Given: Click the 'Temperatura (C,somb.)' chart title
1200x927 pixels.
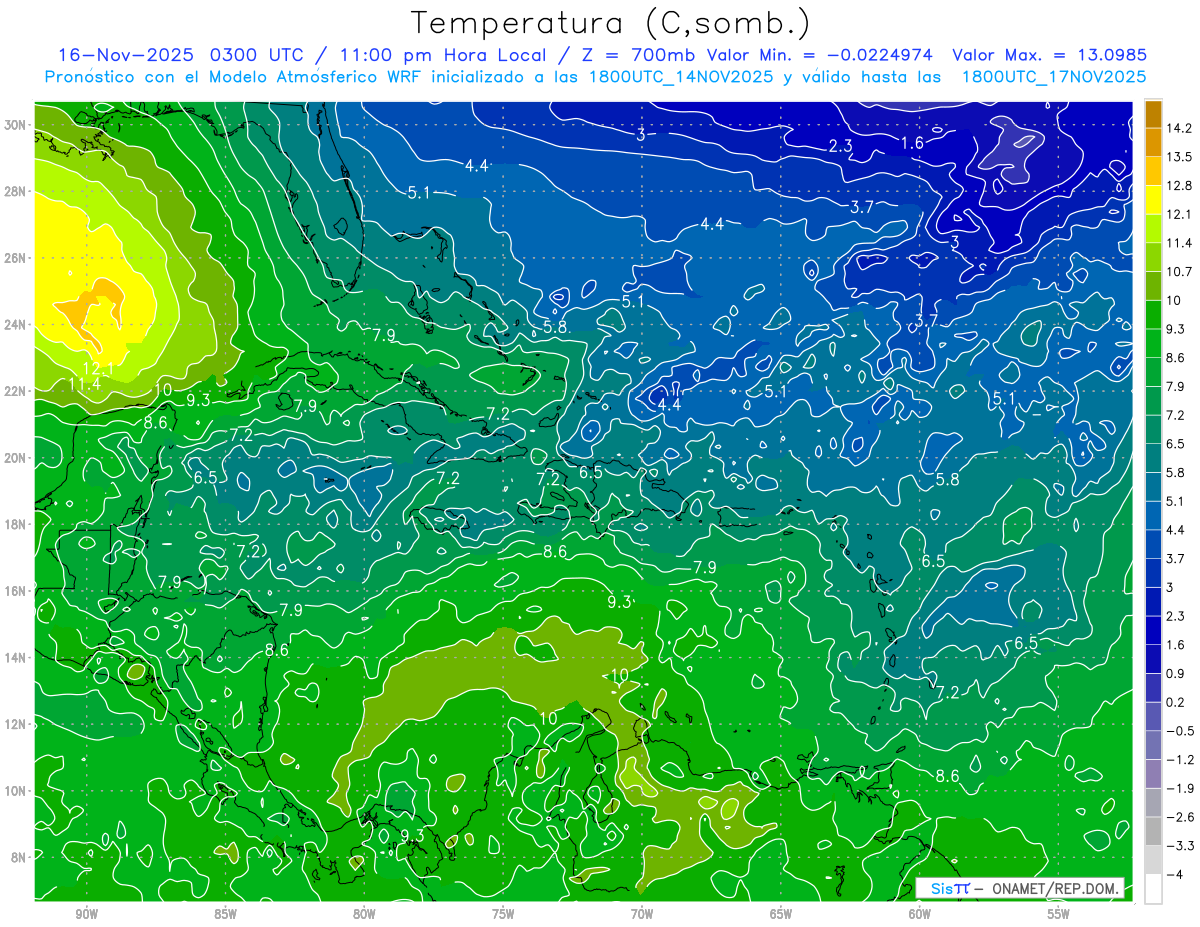Looking at the screenshot, I should (610, 22).
